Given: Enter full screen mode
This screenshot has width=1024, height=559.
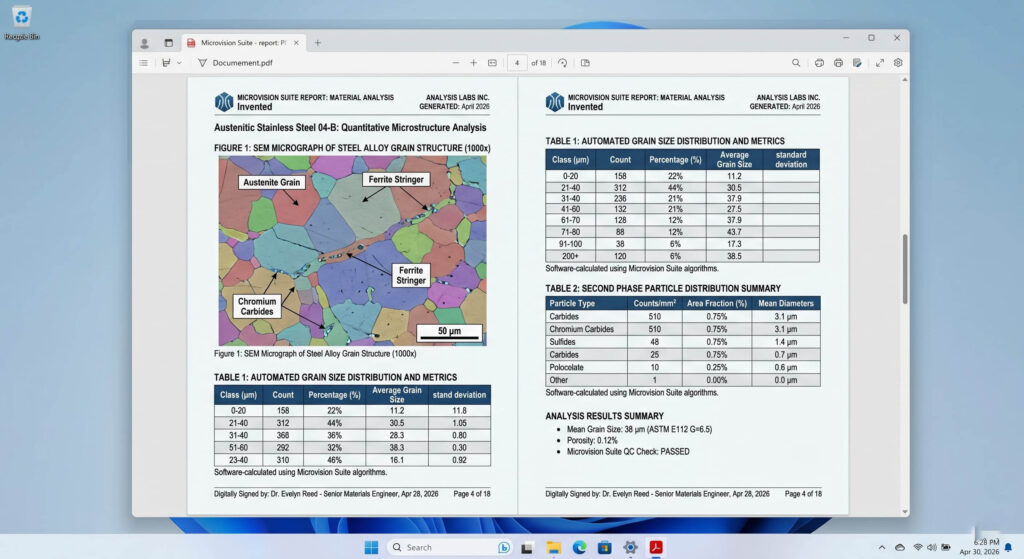Looking at the screenshot, I should pyautogui.click(x=880, y=63).
